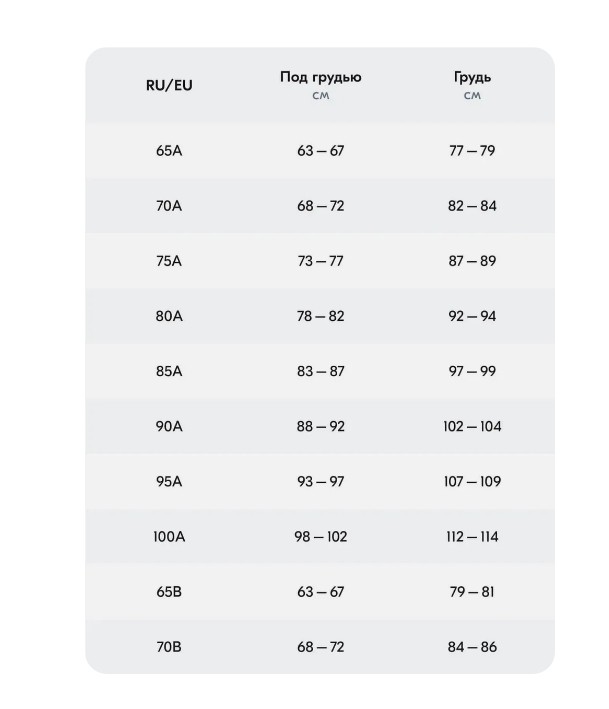The height and width of the screenshot is (709, 609).
Task: Click bust value 102 – 104
Action: (x=472, y=426)
